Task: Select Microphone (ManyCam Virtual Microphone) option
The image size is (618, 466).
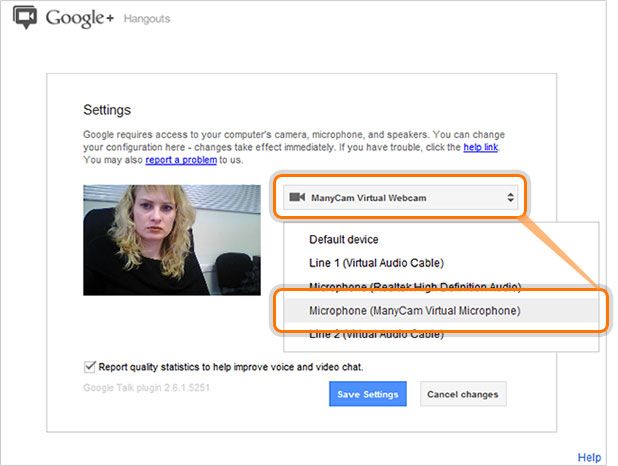Action: [441, 311]
